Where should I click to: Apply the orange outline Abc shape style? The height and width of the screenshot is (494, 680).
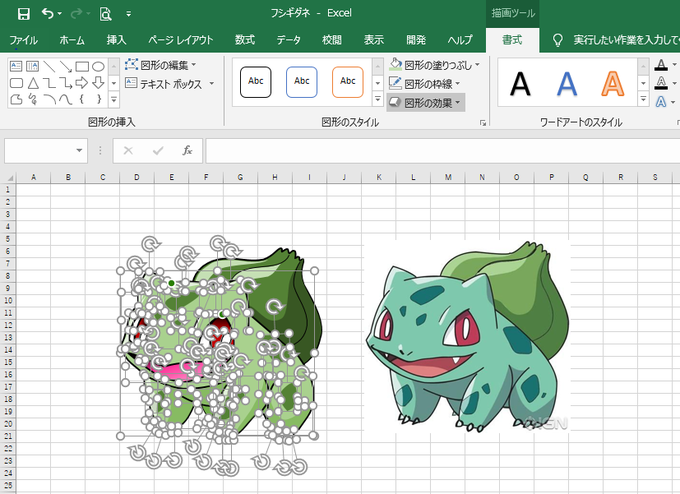click(x=347, y=82)
